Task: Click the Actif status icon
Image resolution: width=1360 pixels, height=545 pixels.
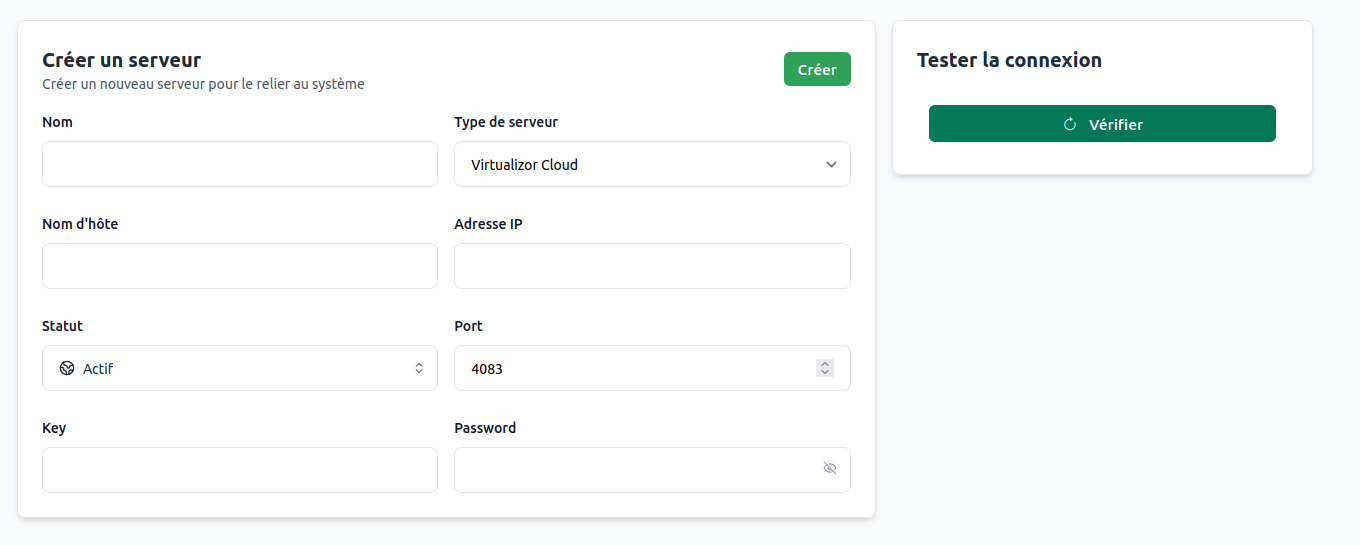Action: [67, 368]
